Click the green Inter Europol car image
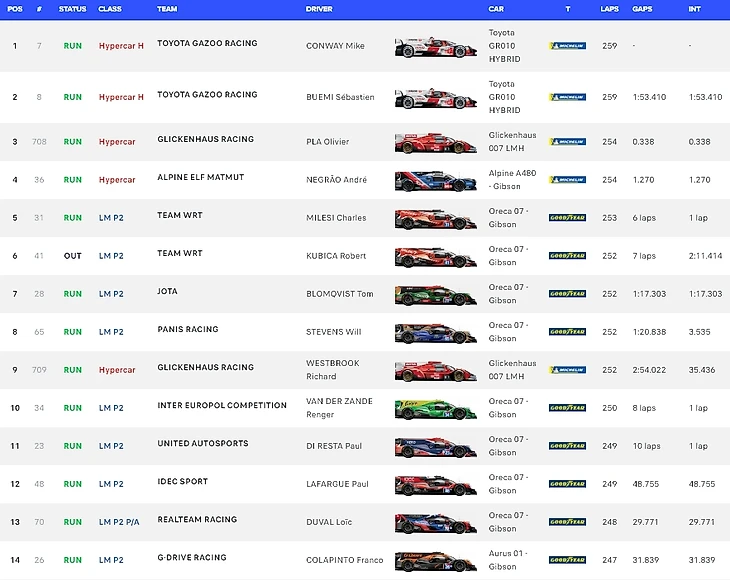Viewport: 730px width, 580px height. [435, 408]
